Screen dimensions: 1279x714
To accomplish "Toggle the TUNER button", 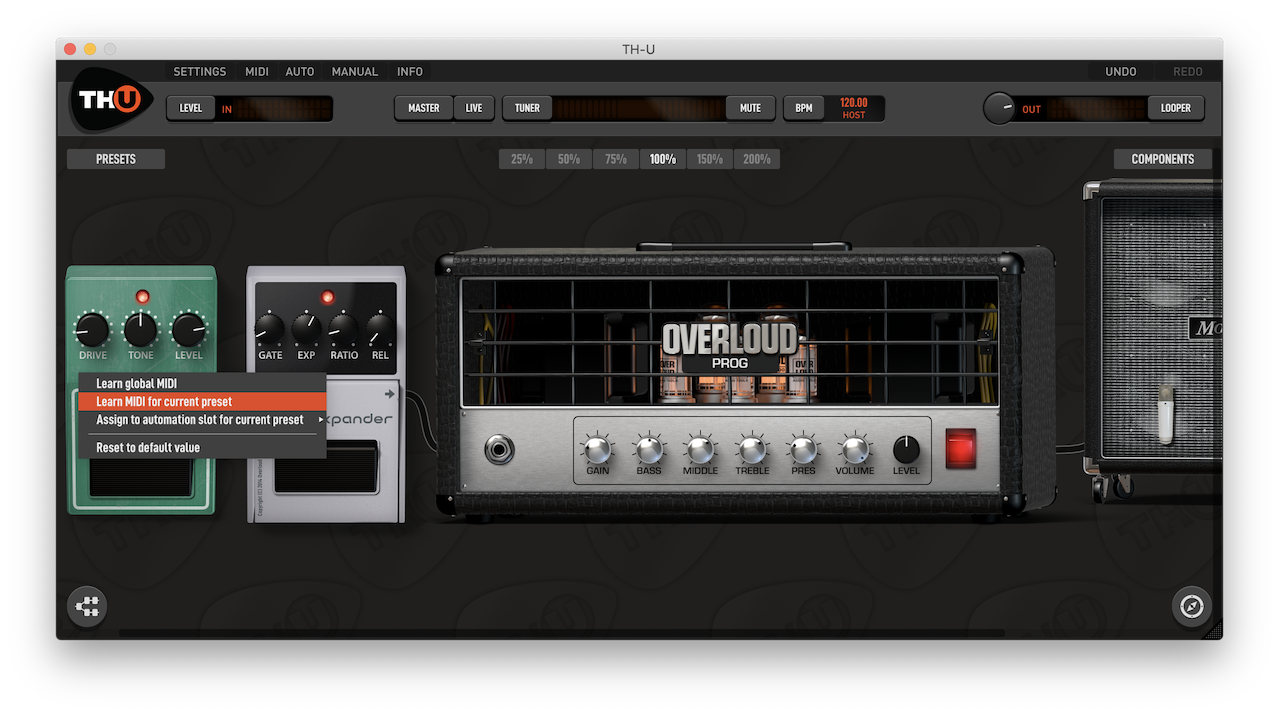I will click(527, 108).
